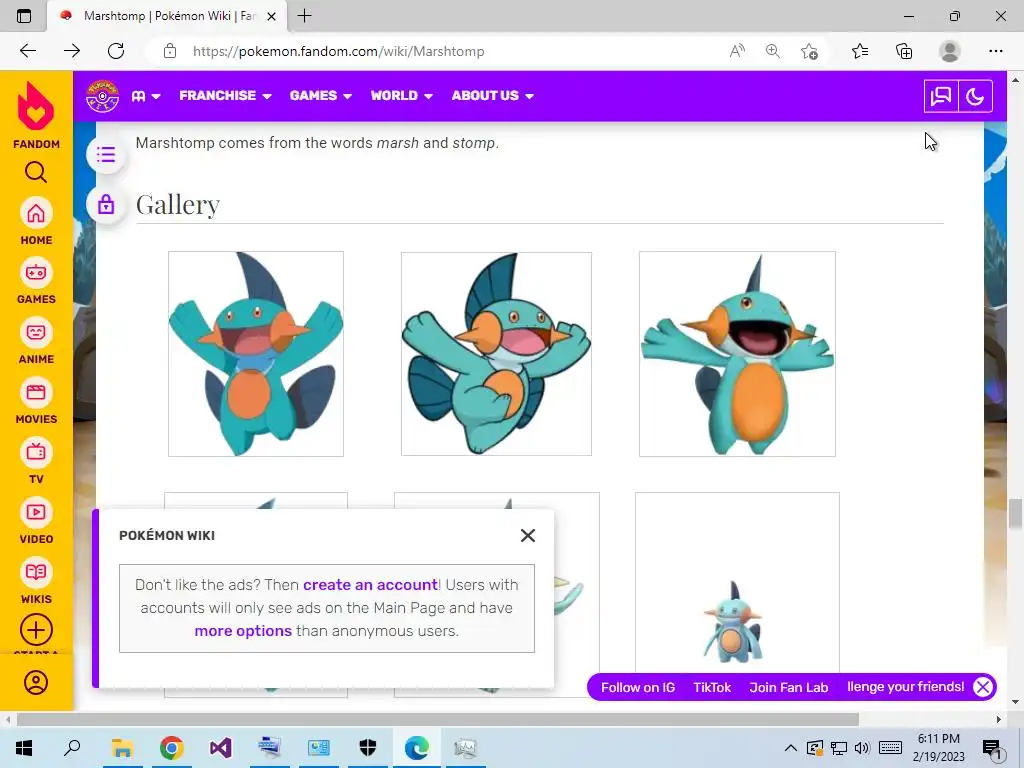Open Visual Studio from taskbar
The image size is (1024, 768).
click(221, 748)
